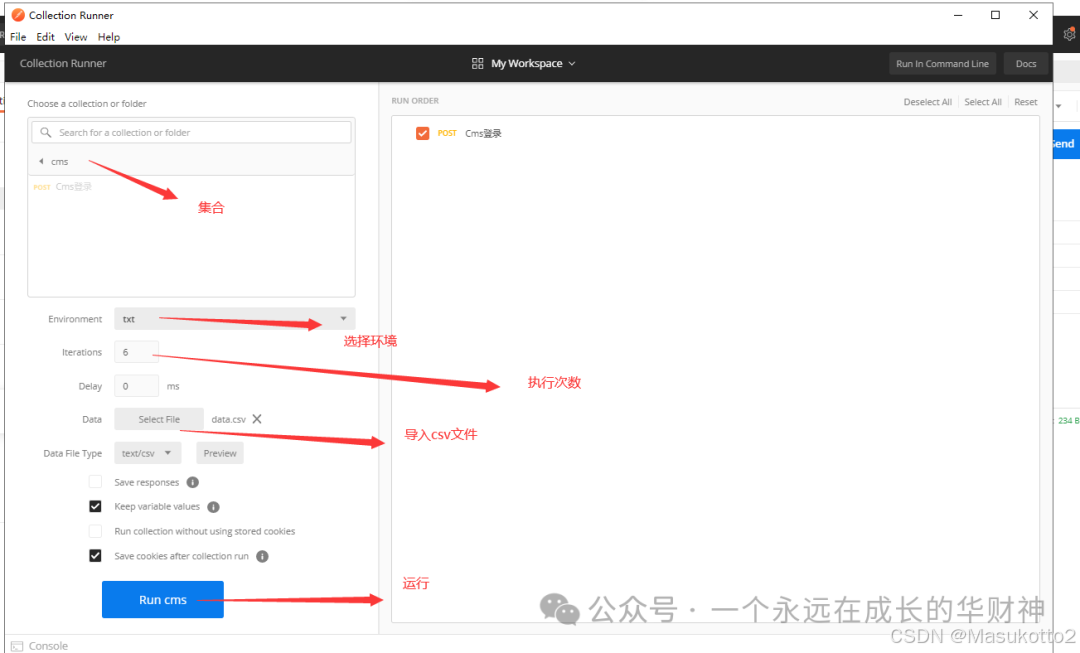Close the Collection Runner window

(x=1033, y=15)
